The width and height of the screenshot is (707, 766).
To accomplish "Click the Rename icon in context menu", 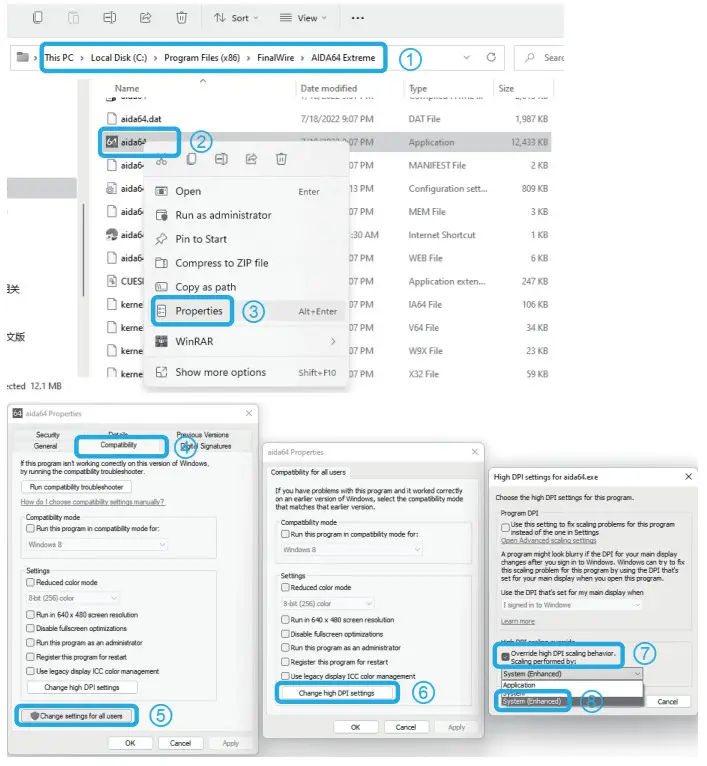I will (221, 159).
